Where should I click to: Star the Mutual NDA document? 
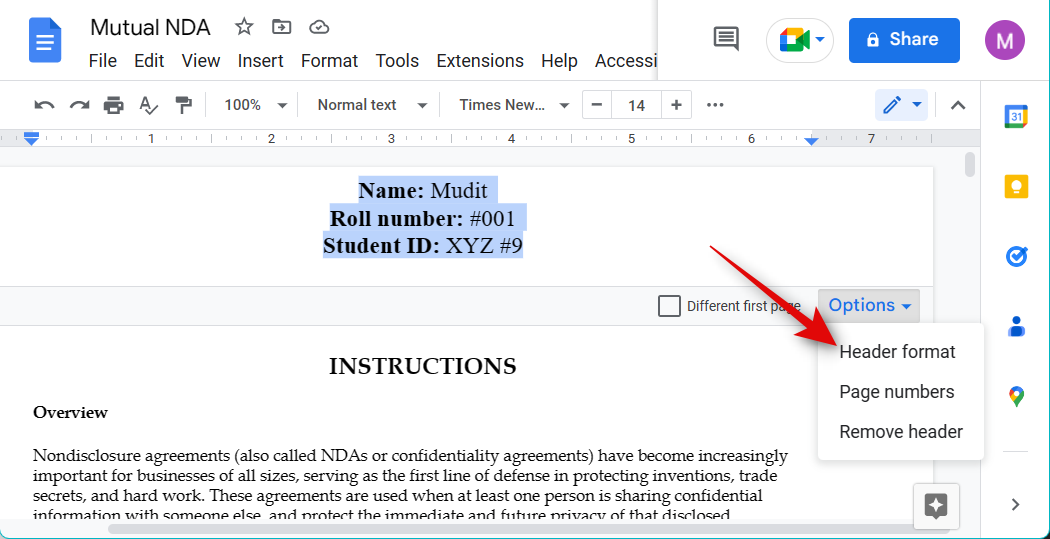pyautogui.click(x=243, y=27)
